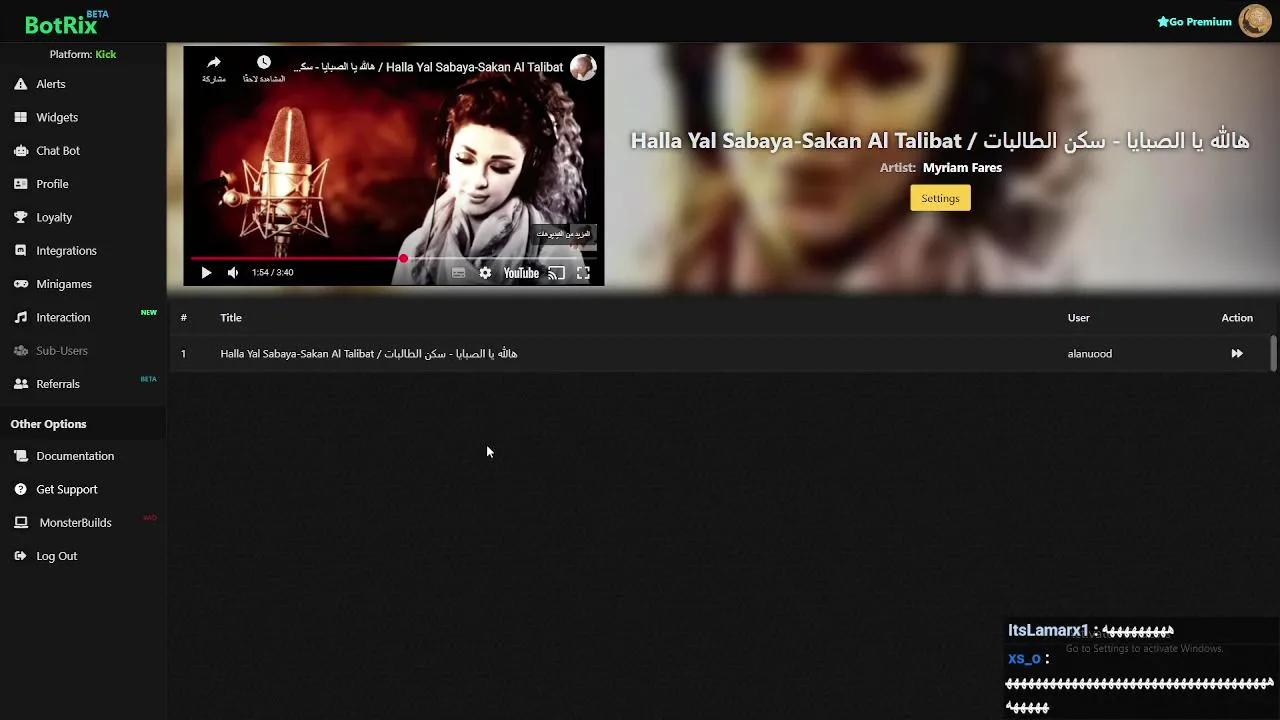The width and height of the screenshot is (1280, 720).
Task: Click the More videos overlay label
Action: [564, 234]
